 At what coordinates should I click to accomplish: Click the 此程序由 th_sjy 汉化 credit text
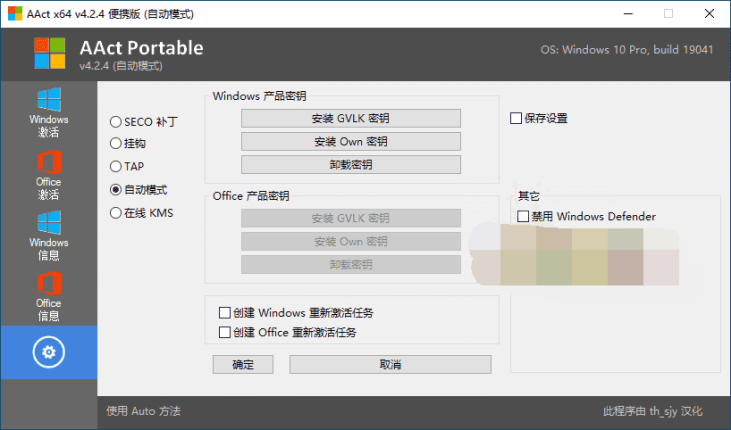[652, 411]
